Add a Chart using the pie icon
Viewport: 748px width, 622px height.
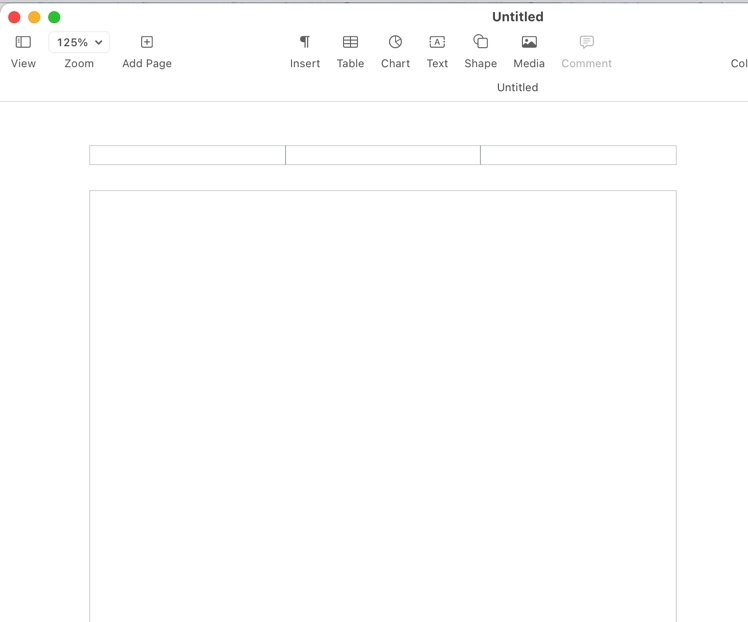pos(395,42)
